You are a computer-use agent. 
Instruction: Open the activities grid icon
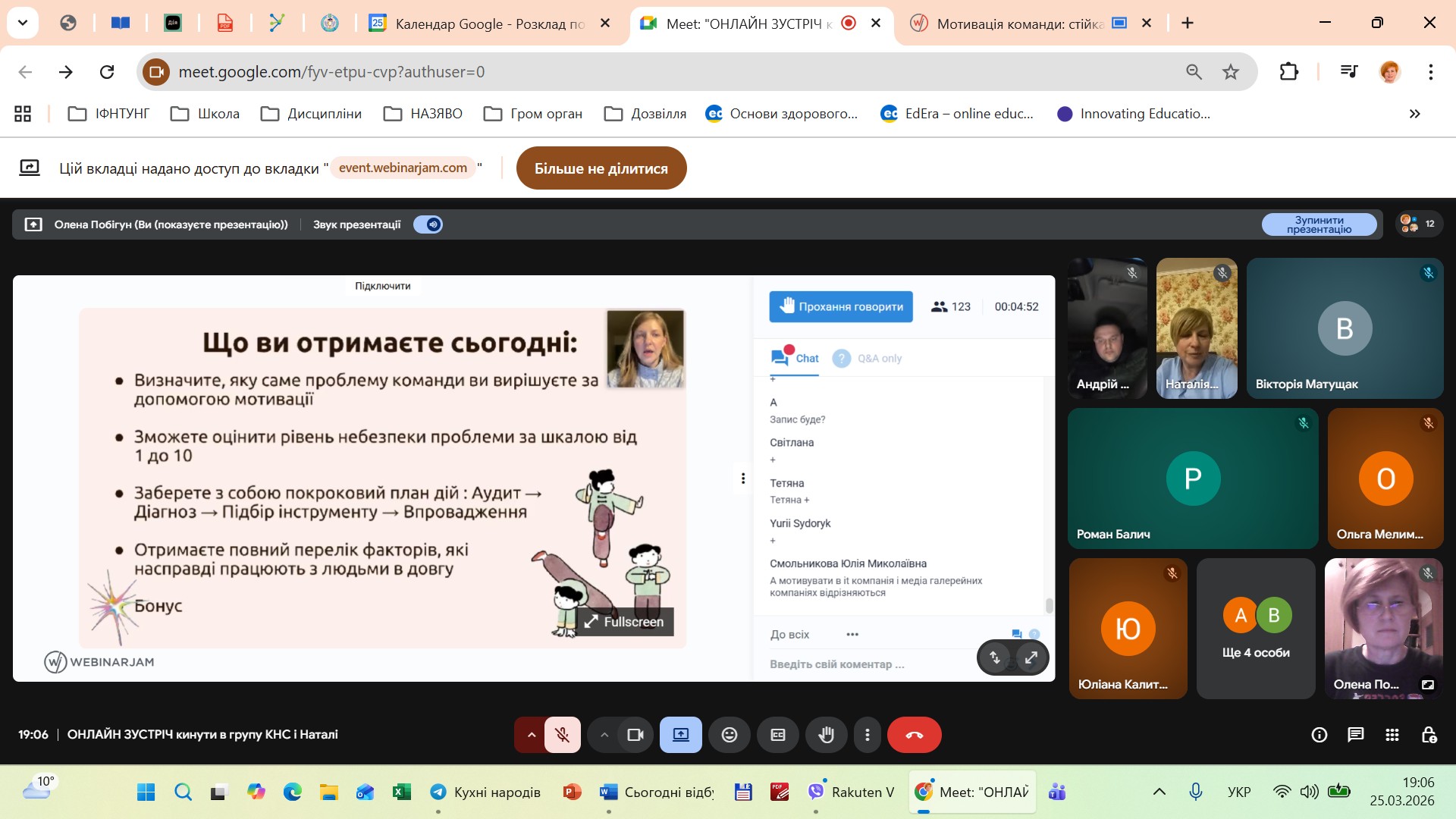[1392, 735]
